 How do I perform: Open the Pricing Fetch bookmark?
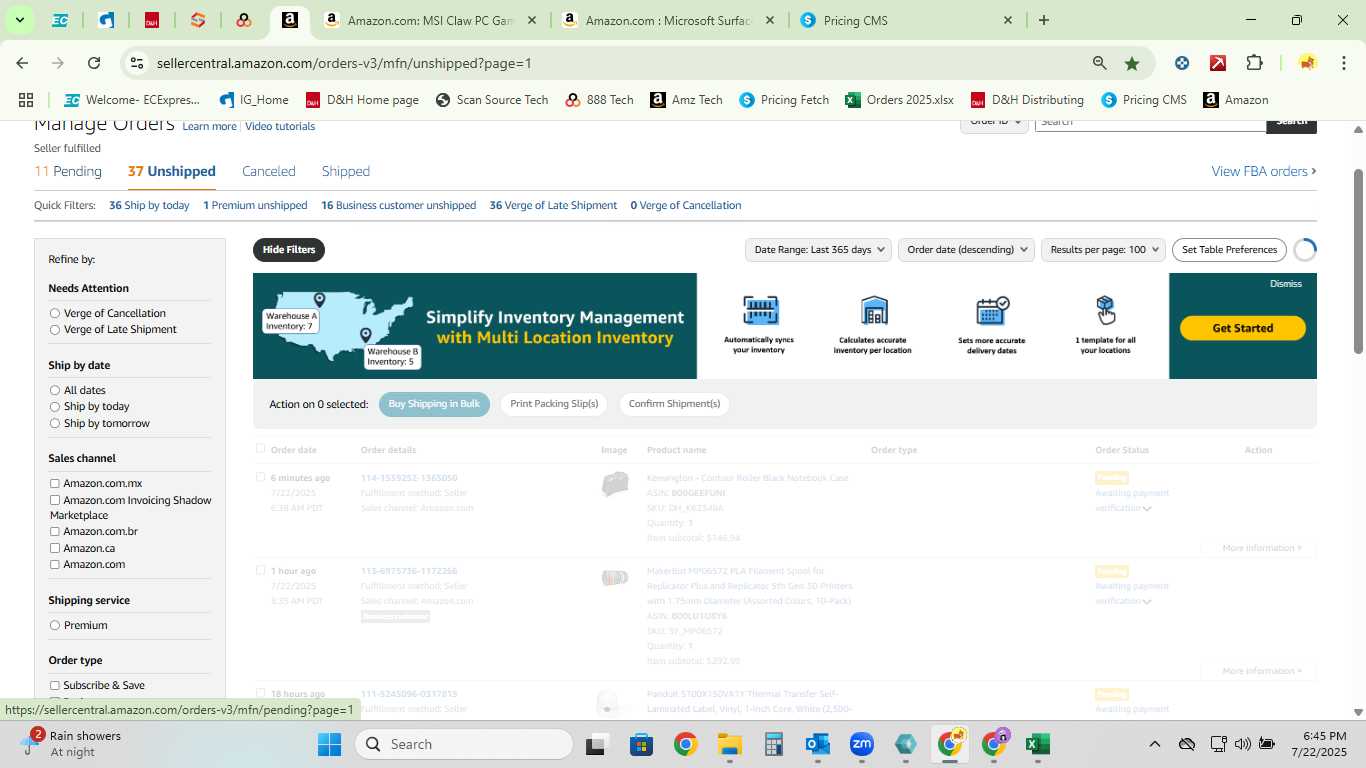[784, 100]
